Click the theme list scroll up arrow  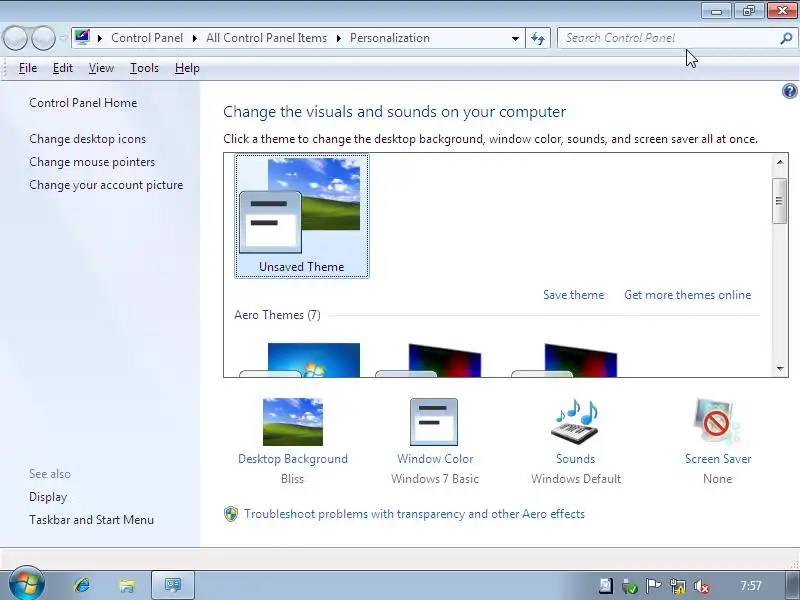(x=780, y=162)
